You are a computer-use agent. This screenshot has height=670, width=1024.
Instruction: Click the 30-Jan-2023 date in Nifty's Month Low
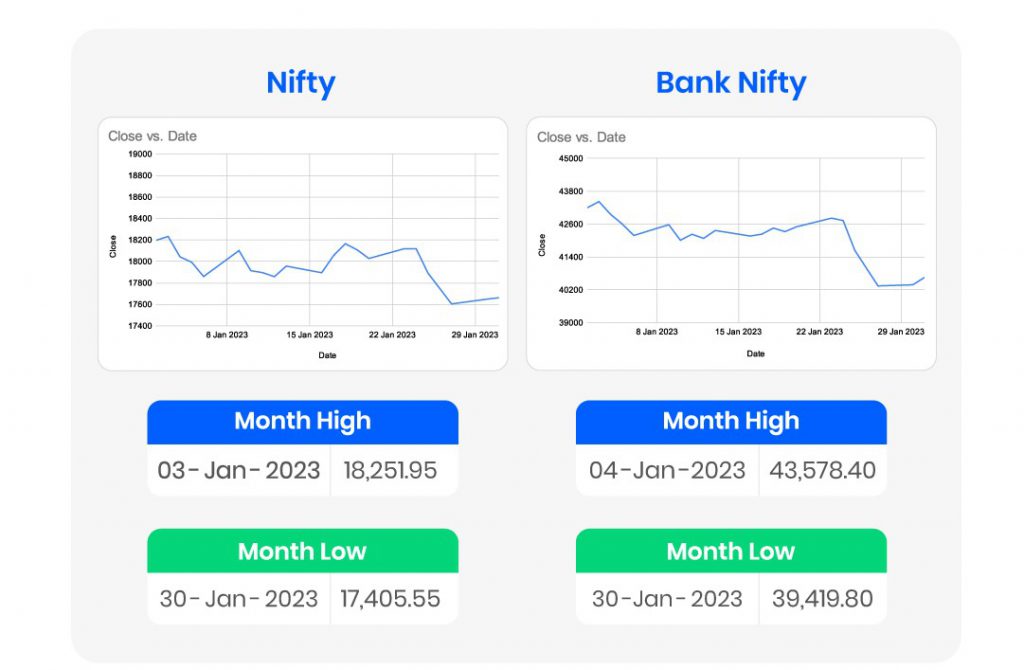pyautogui.click(x=239, y=599)
